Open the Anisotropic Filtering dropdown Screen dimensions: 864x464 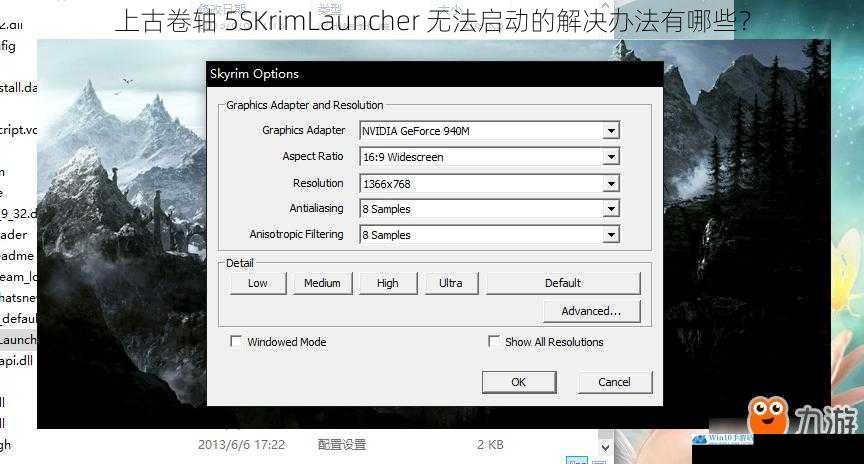[489, 235]
